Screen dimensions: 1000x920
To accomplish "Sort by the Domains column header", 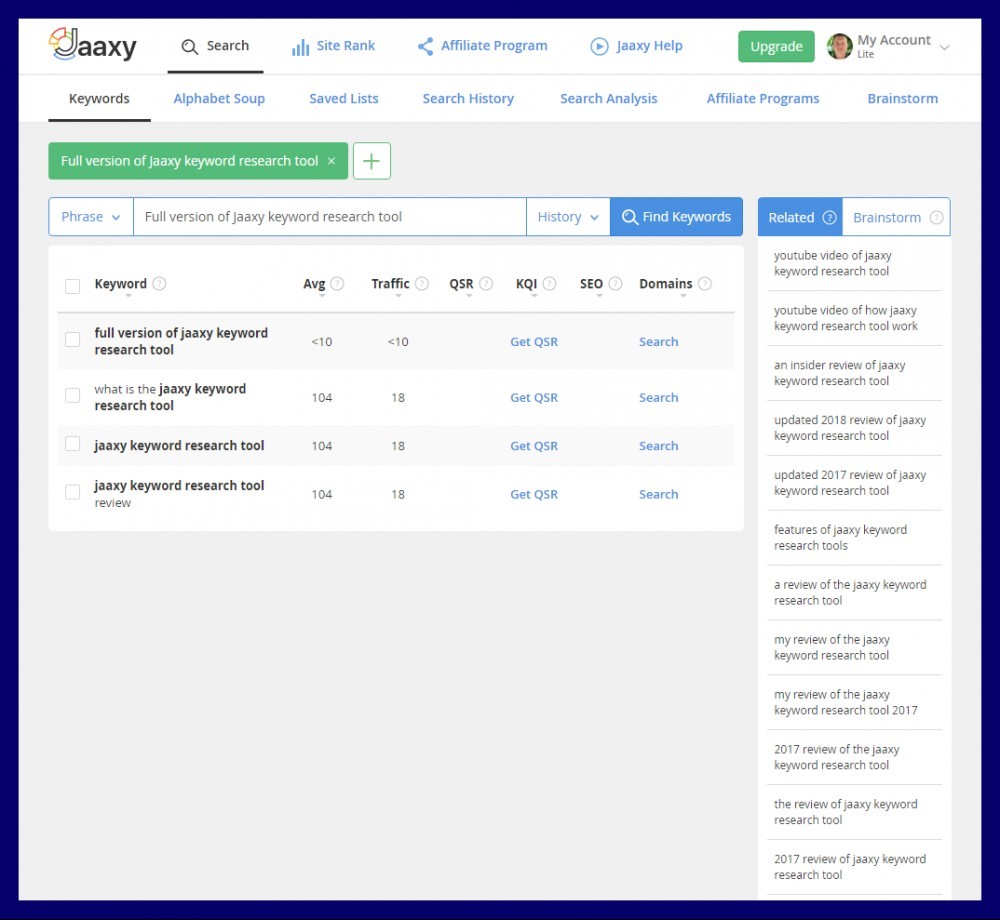I will pos(666,284).
